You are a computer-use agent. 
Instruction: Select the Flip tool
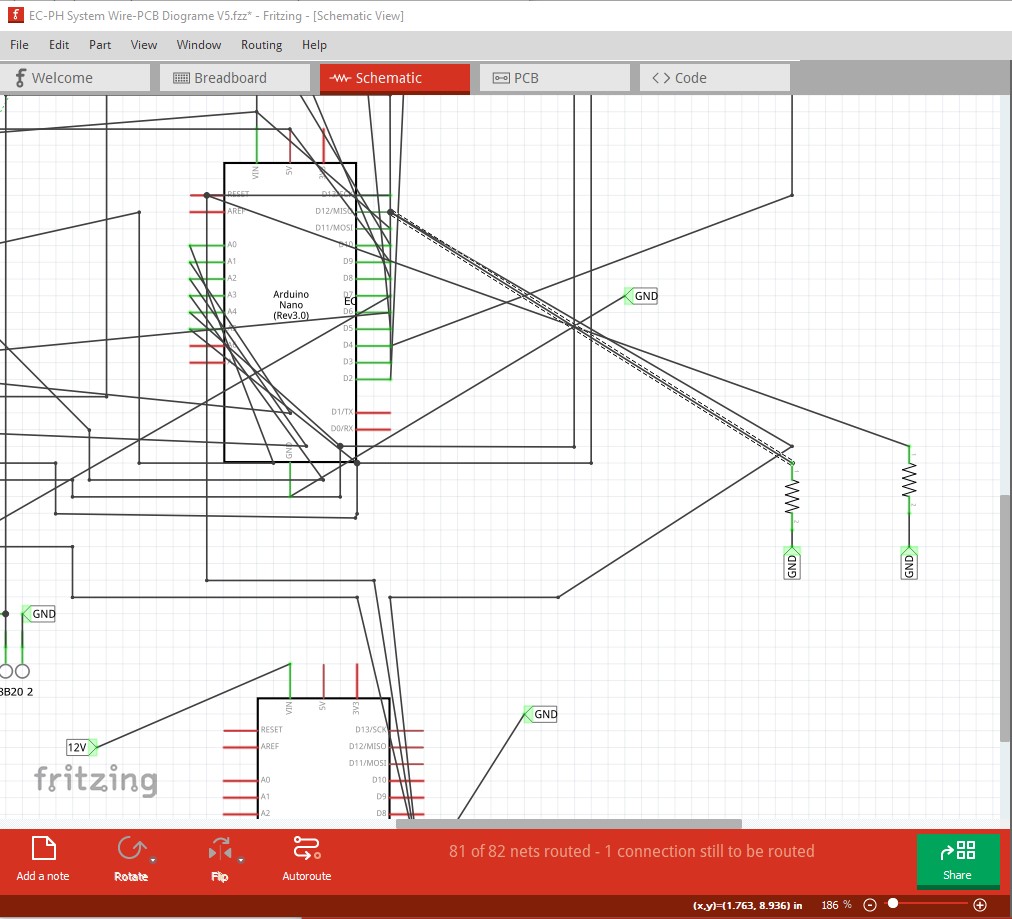coord(218,852)
